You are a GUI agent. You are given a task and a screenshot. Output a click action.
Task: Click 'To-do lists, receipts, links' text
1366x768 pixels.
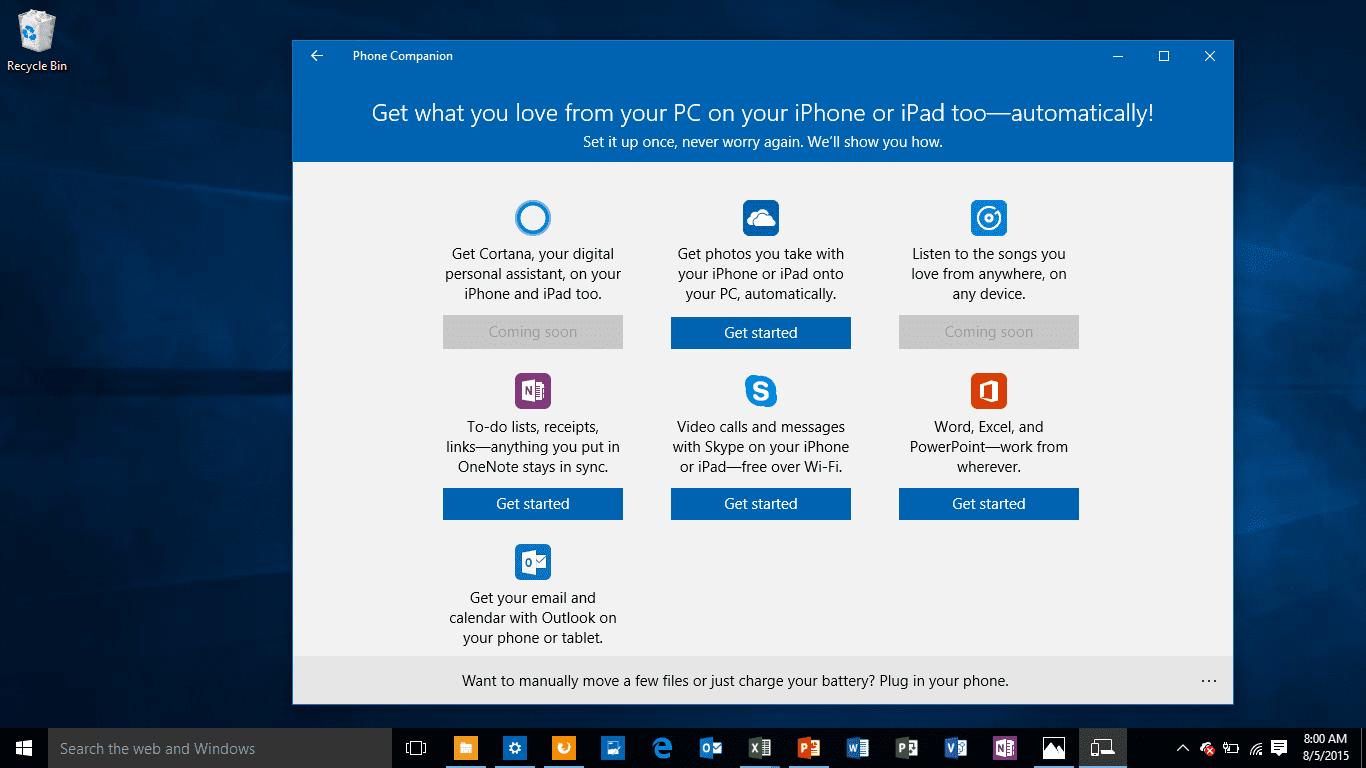pos(533,447)
